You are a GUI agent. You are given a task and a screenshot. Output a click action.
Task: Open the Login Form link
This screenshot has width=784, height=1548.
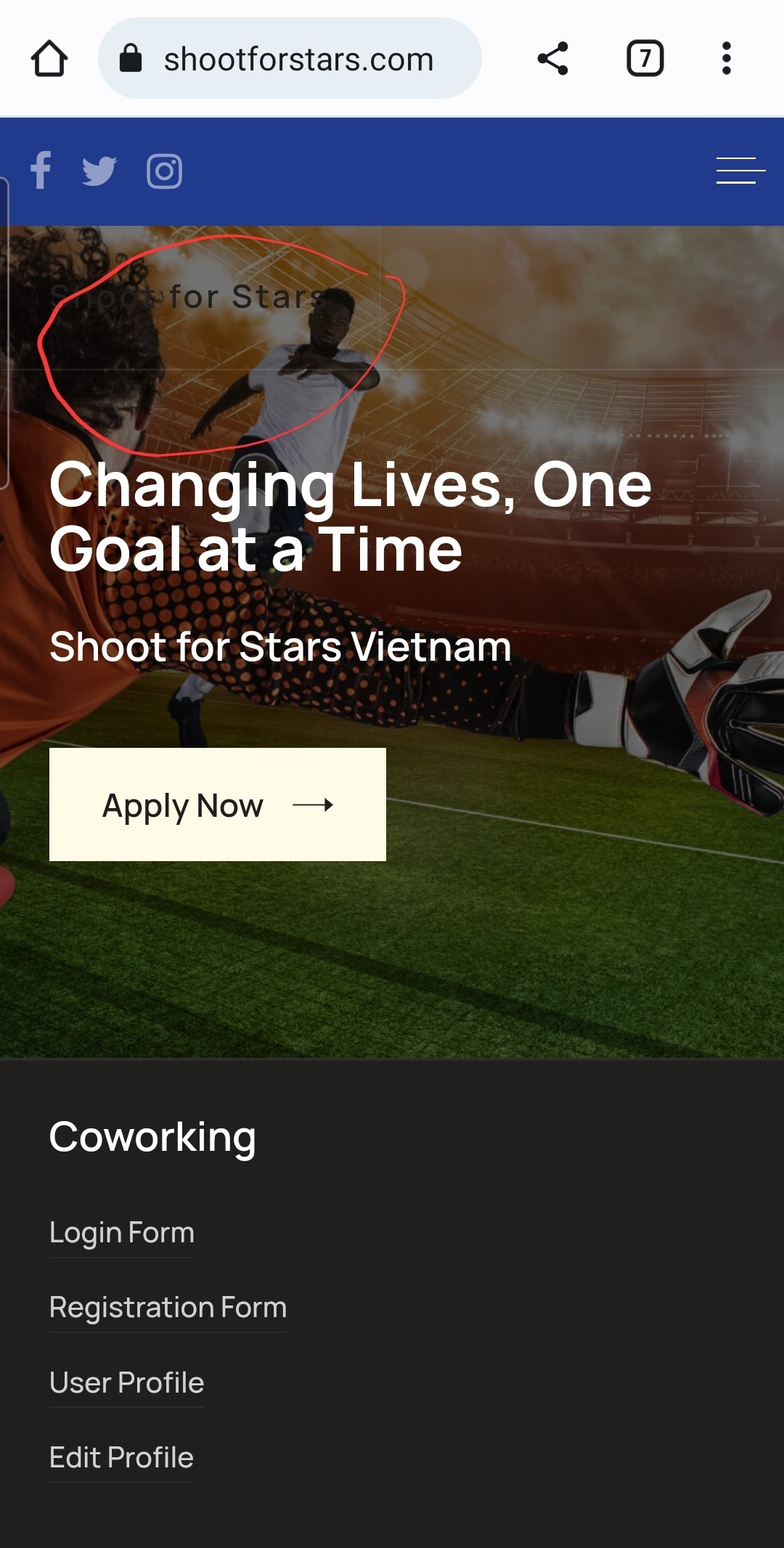click(x=122, y=1233)
